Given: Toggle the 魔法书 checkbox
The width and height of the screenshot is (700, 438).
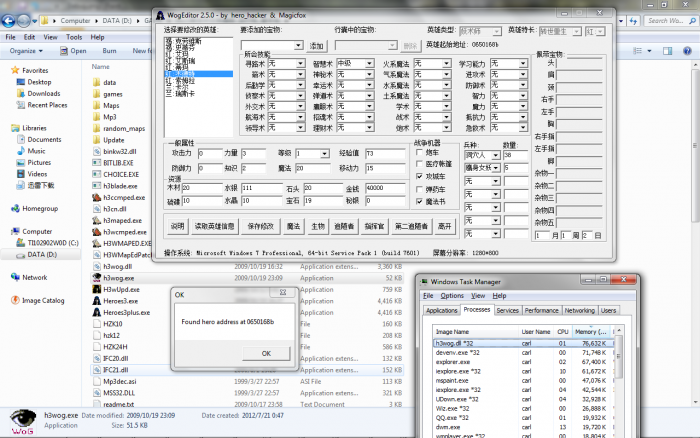Looking at the screenshot, I should tap(418, 201).
